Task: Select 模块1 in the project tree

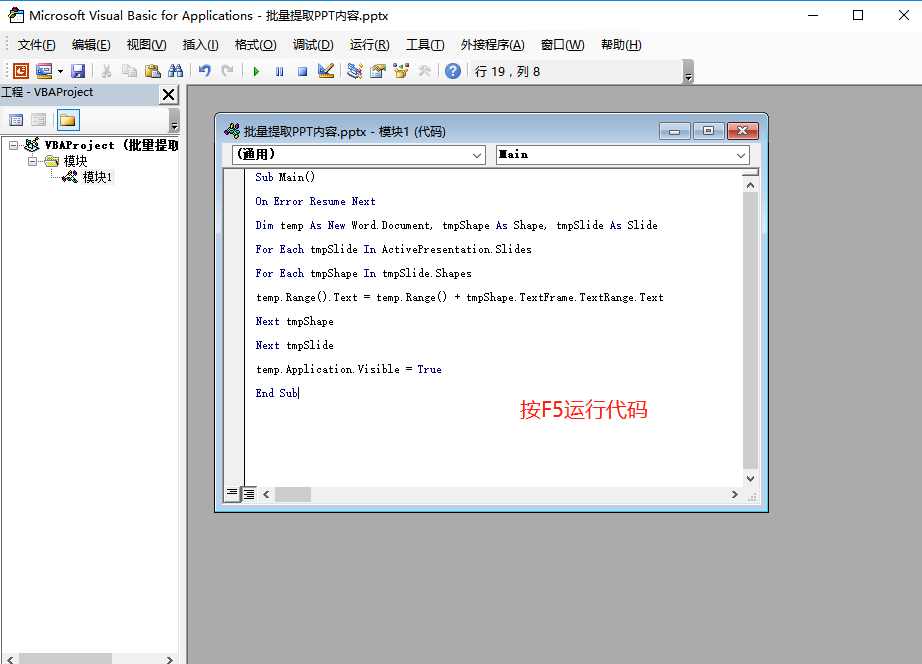Action: click(x=97, y=177)
